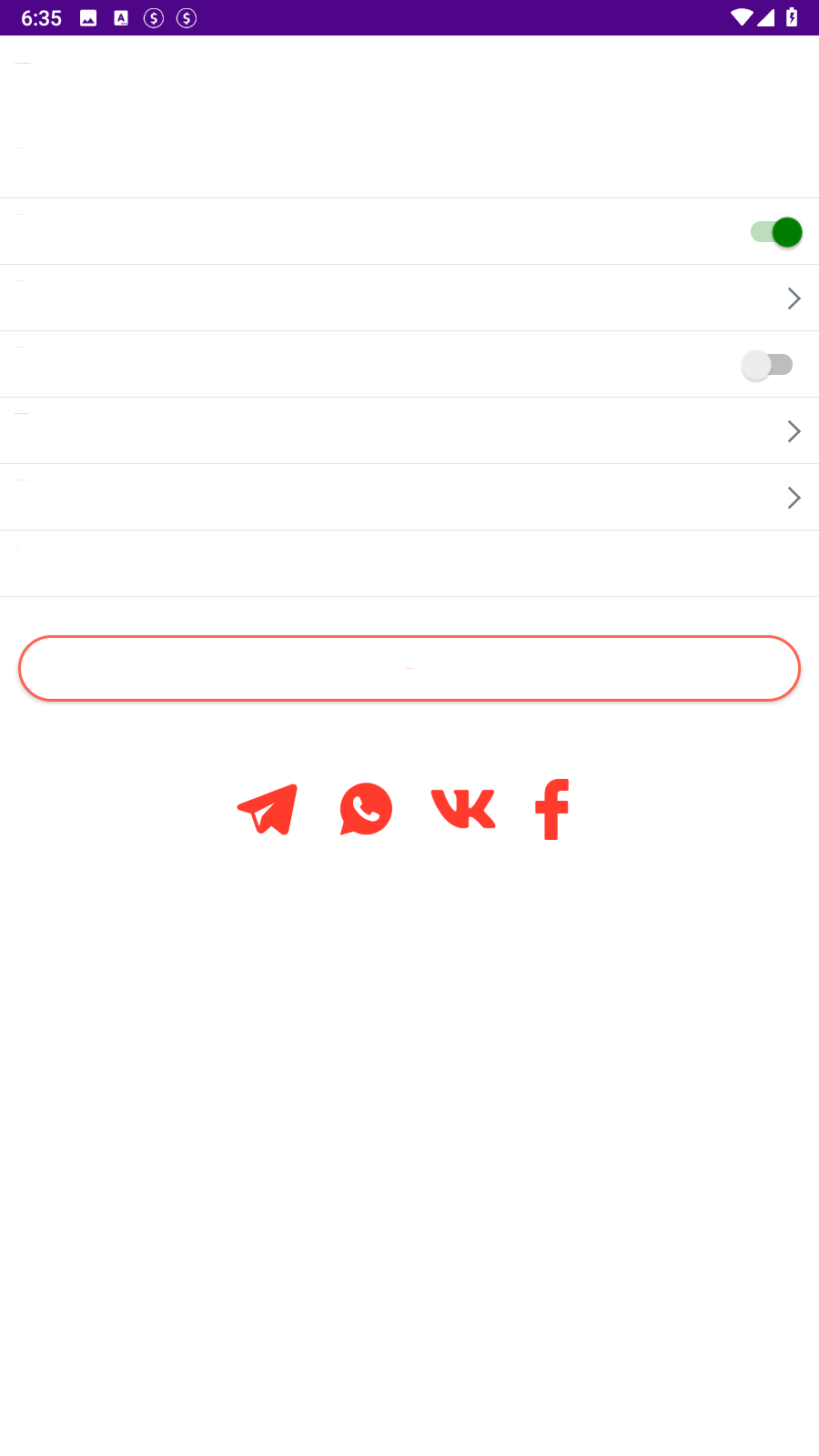Tap the 6:35 clock in status bar
Image resolution: width=819 pixels, height=1456 pixels.
click(x=41, y=18)
